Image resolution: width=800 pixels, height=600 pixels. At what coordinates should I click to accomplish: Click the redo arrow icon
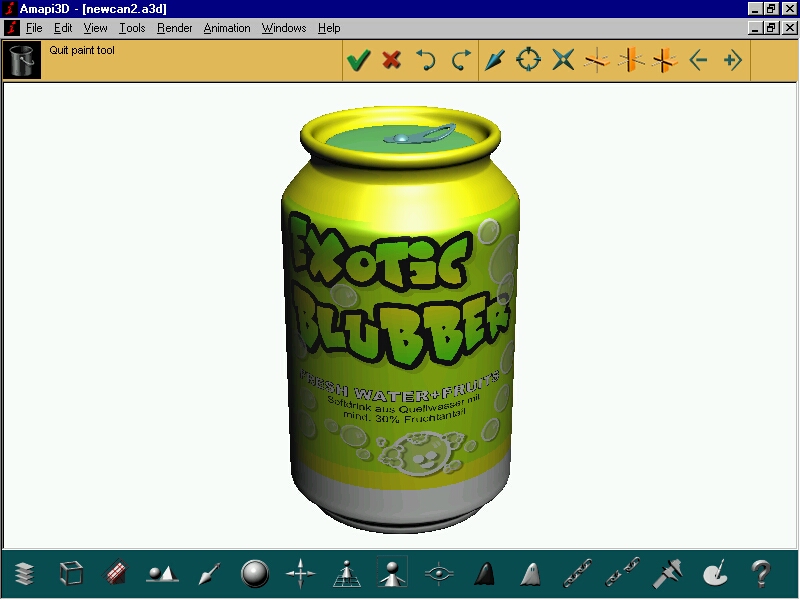click(x=460, y=61)
